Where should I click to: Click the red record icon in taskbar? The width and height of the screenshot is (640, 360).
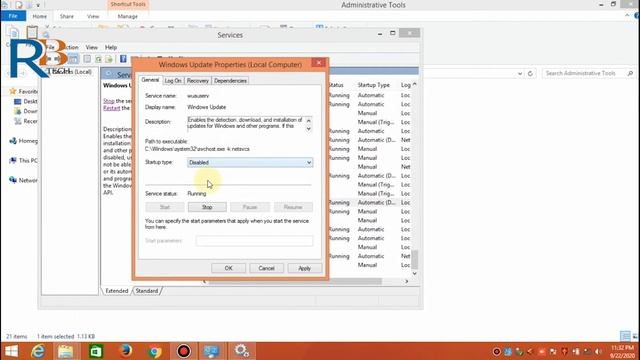coord(184,351)
